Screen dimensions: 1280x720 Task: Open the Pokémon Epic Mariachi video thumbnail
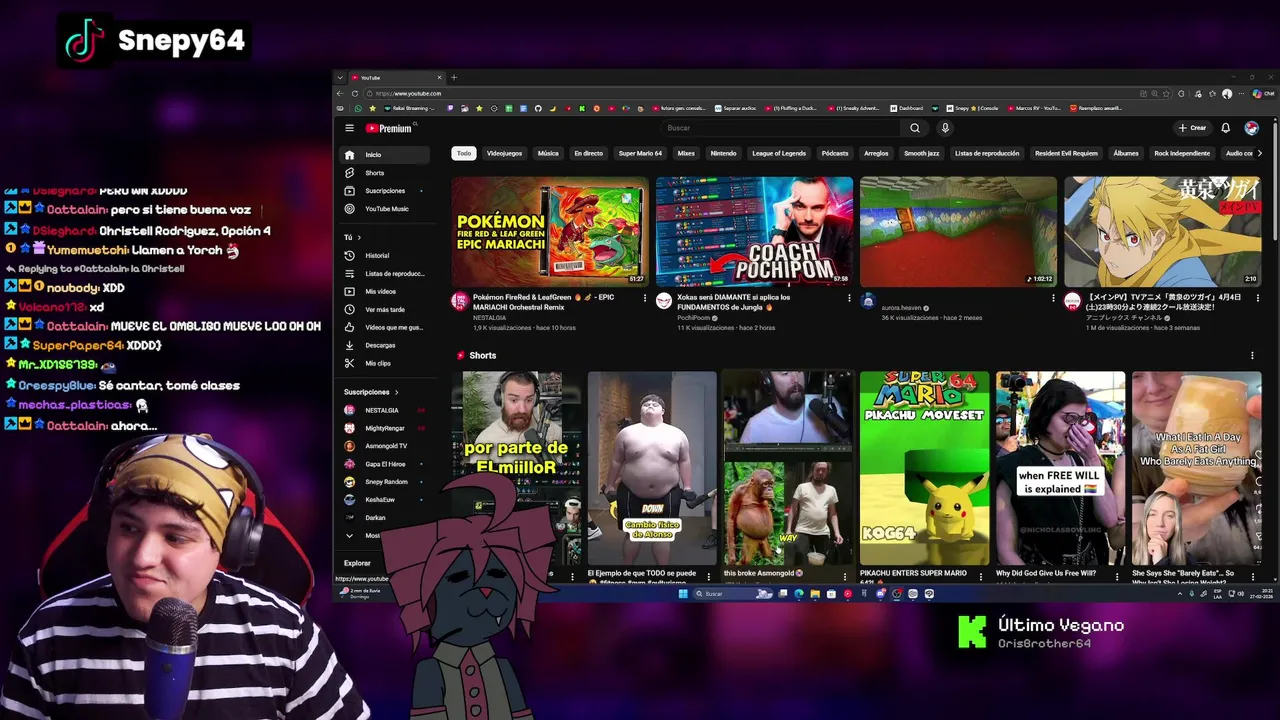click(x=550, y=232)
